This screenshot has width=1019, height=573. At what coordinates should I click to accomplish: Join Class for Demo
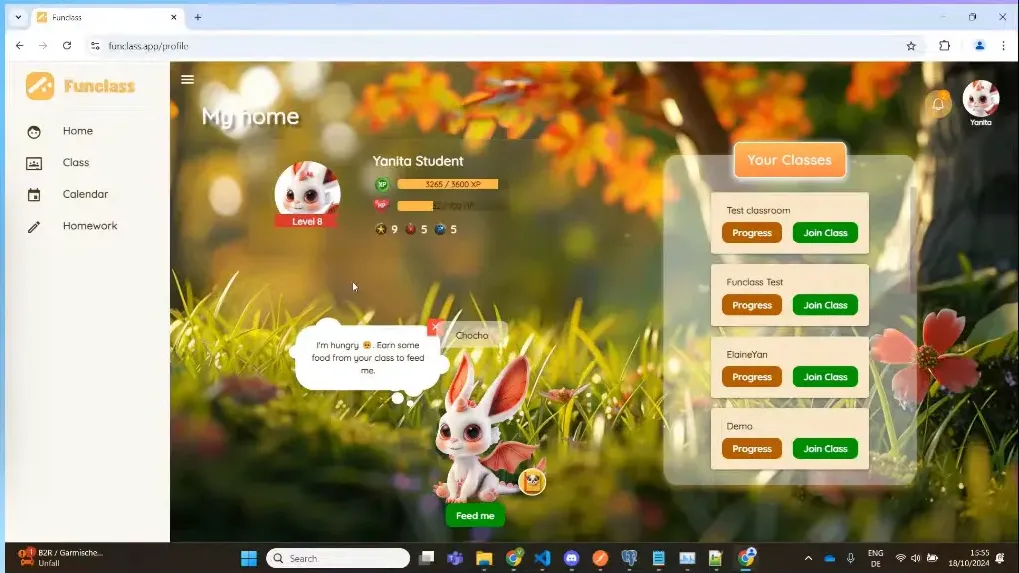click(825, 449)
